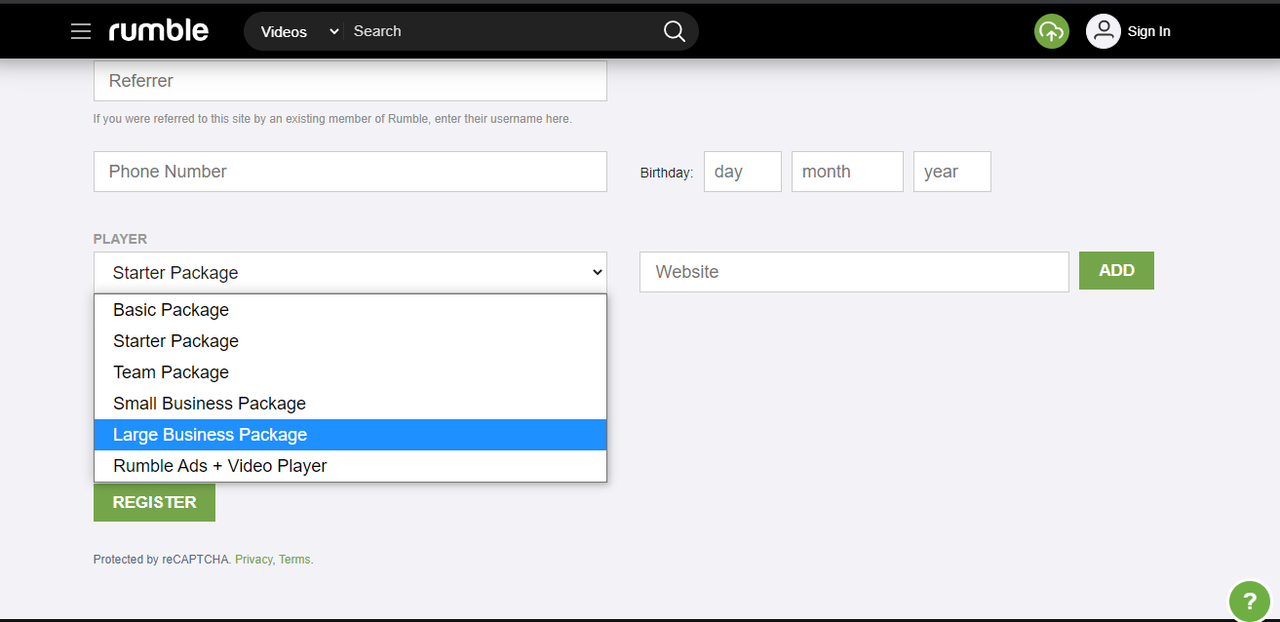Screen dimensions: 1280x622
Task: Open the Starter Package player dropdown
Action: coord(350,272)
